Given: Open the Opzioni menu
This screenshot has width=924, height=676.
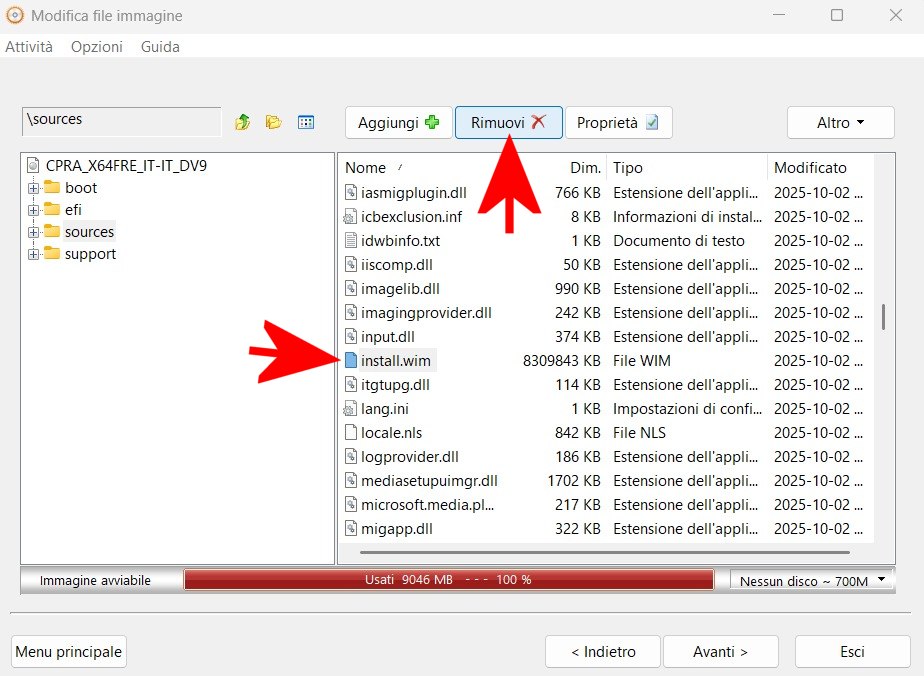Looking at the screenshot, I should pyautogui.click(x=97, y=47).
